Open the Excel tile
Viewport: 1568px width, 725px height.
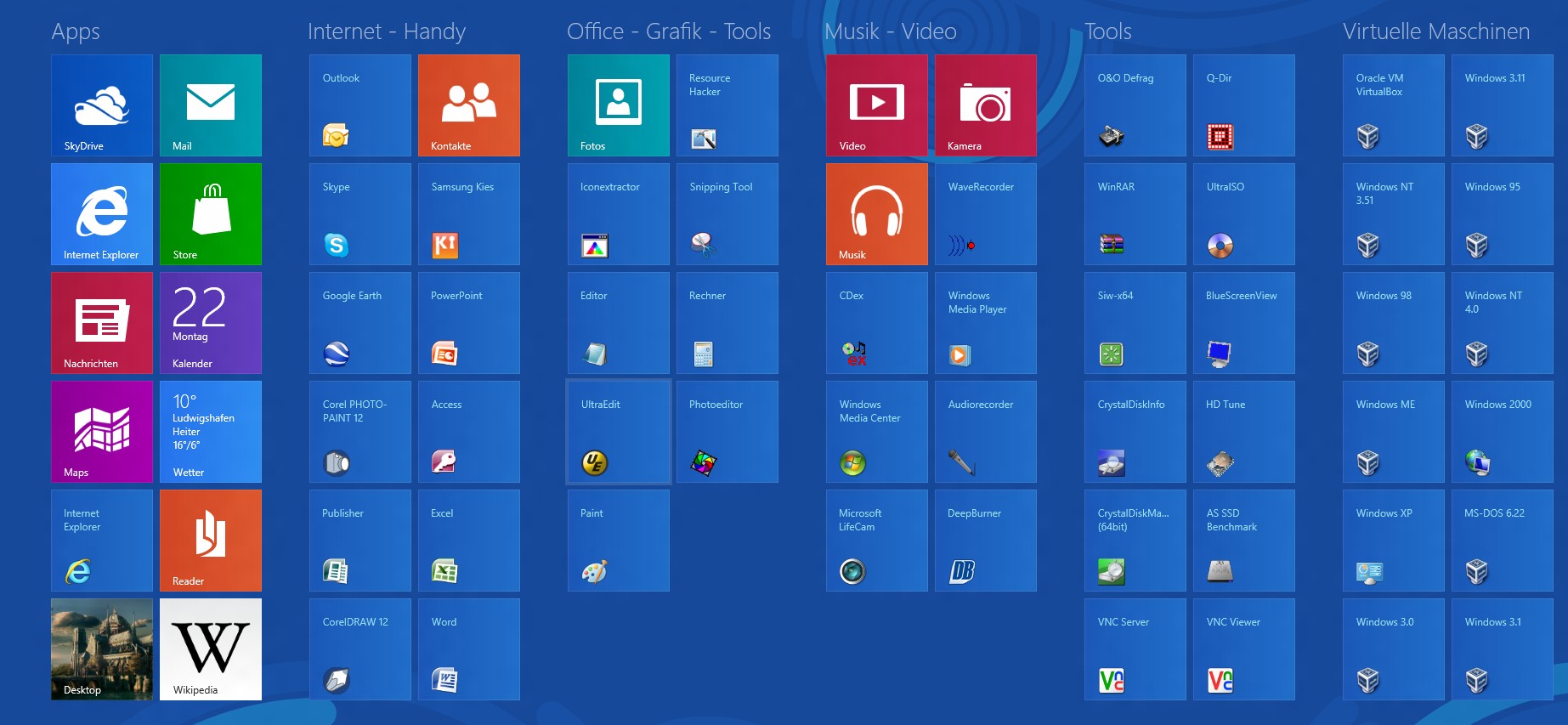click(469, 541)
